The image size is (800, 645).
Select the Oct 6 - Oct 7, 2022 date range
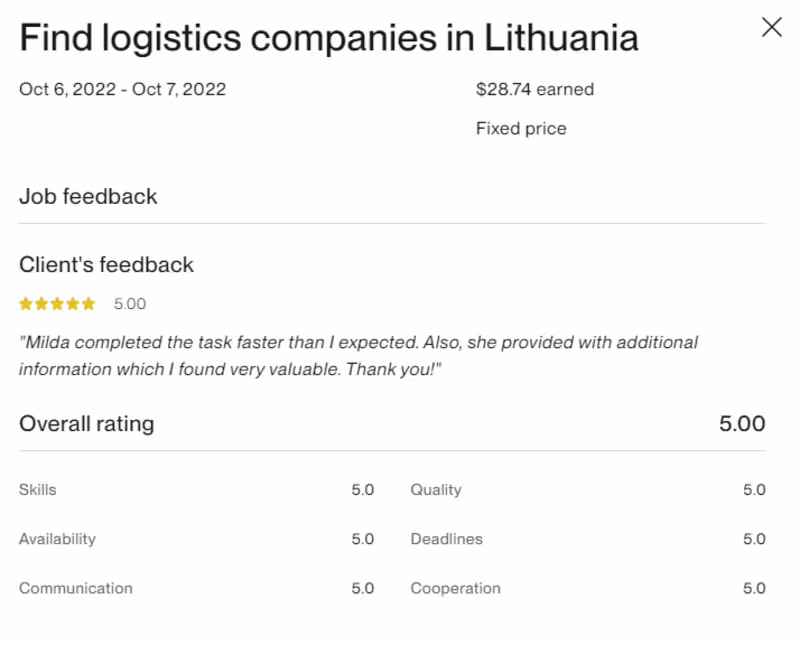(x=122, y=89)
